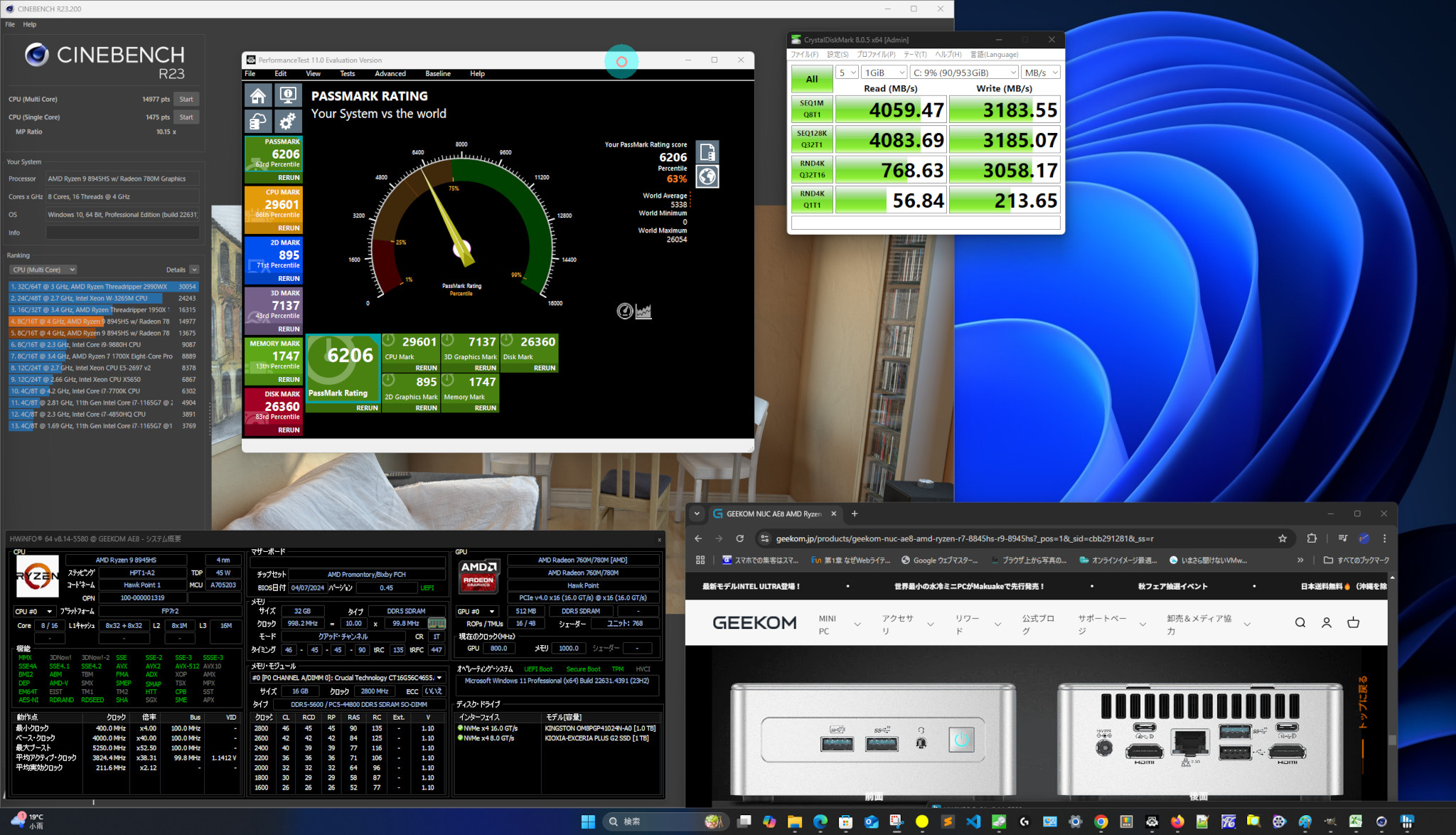Open Chrome profile avatar

[x=1364, y=538]
